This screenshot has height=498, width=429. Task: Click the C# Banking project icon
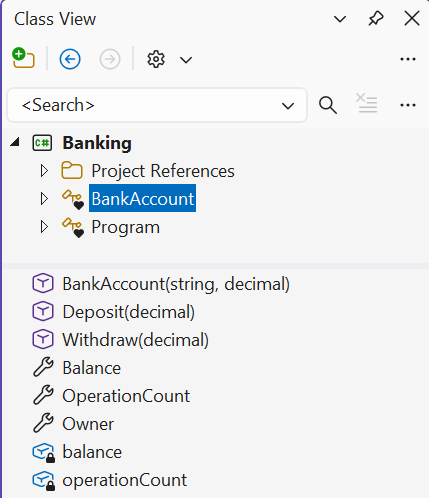click(42, 143)
